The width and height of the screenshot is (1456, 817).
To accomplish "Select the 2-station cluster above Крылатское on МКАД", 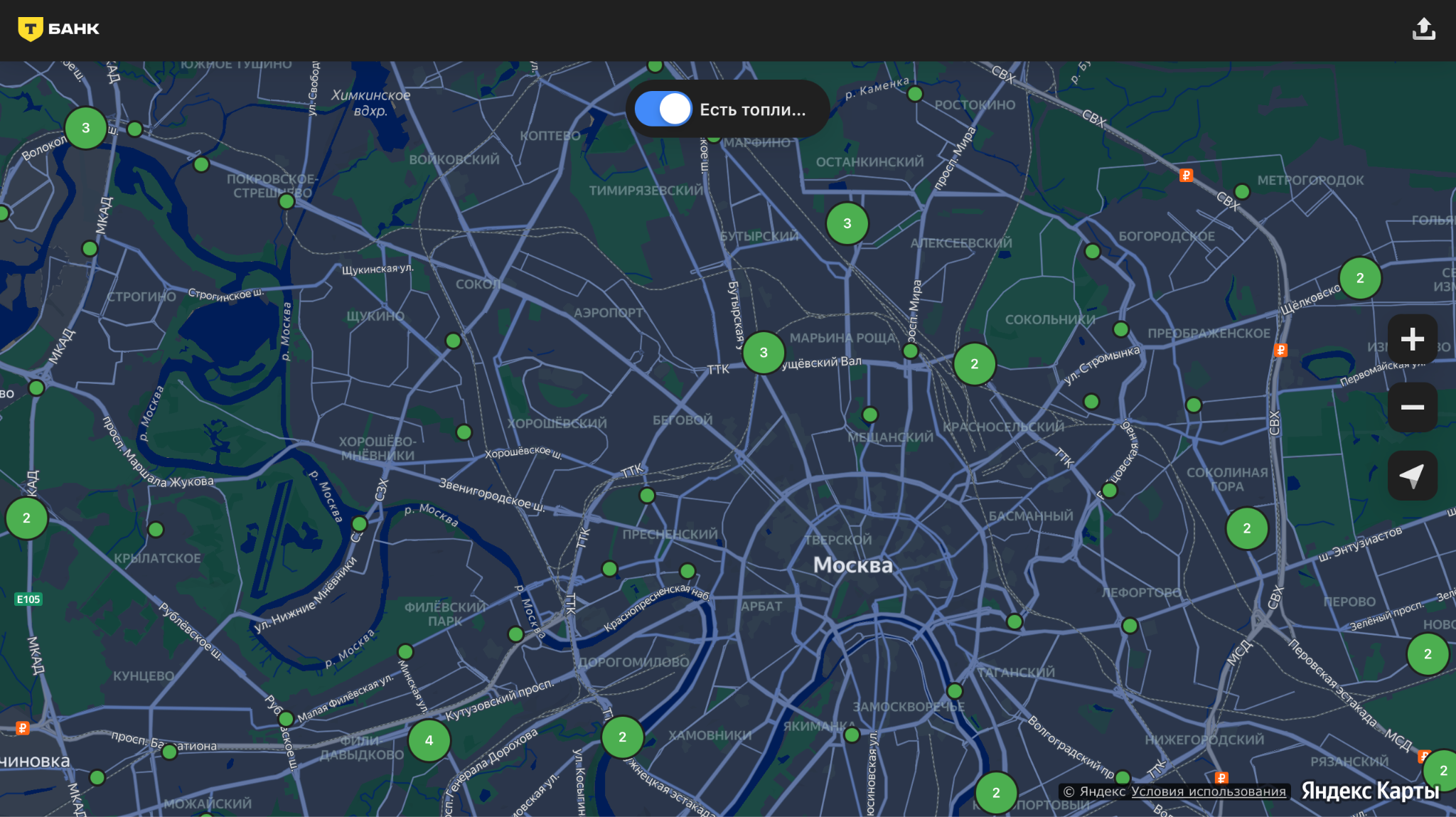I will (x=26, y=518).
